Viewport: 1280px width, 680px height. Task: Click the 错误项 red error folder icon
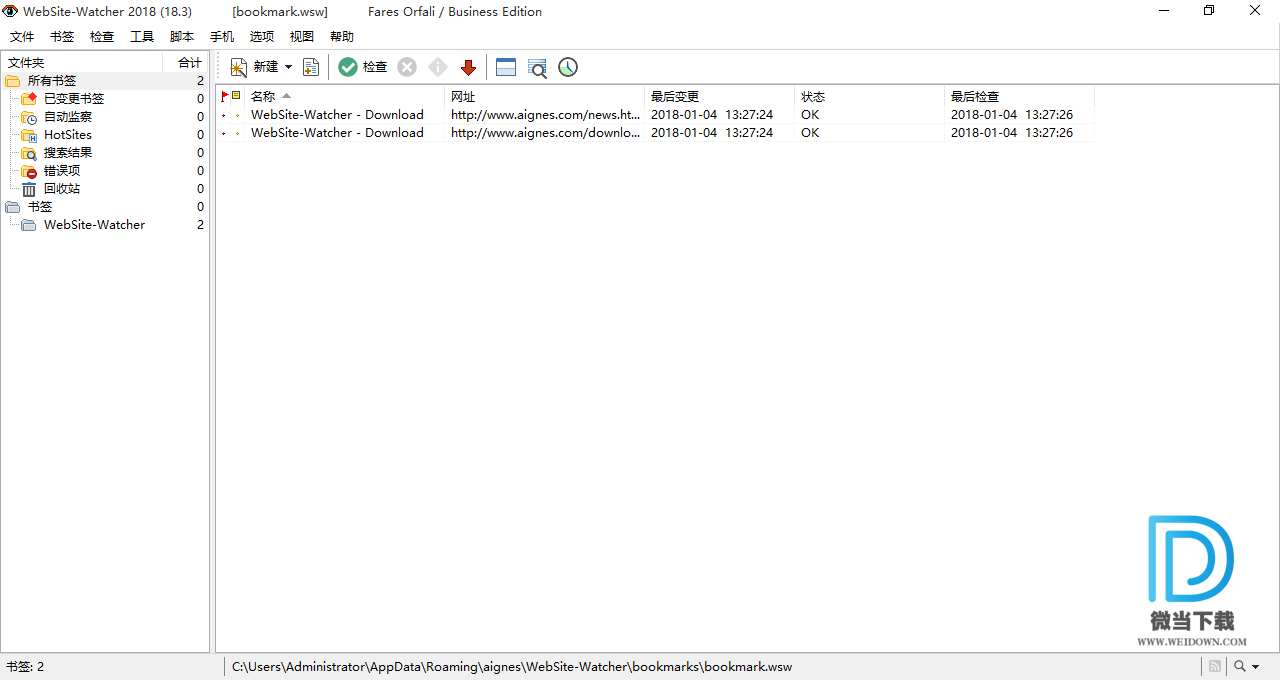(29, 171)
